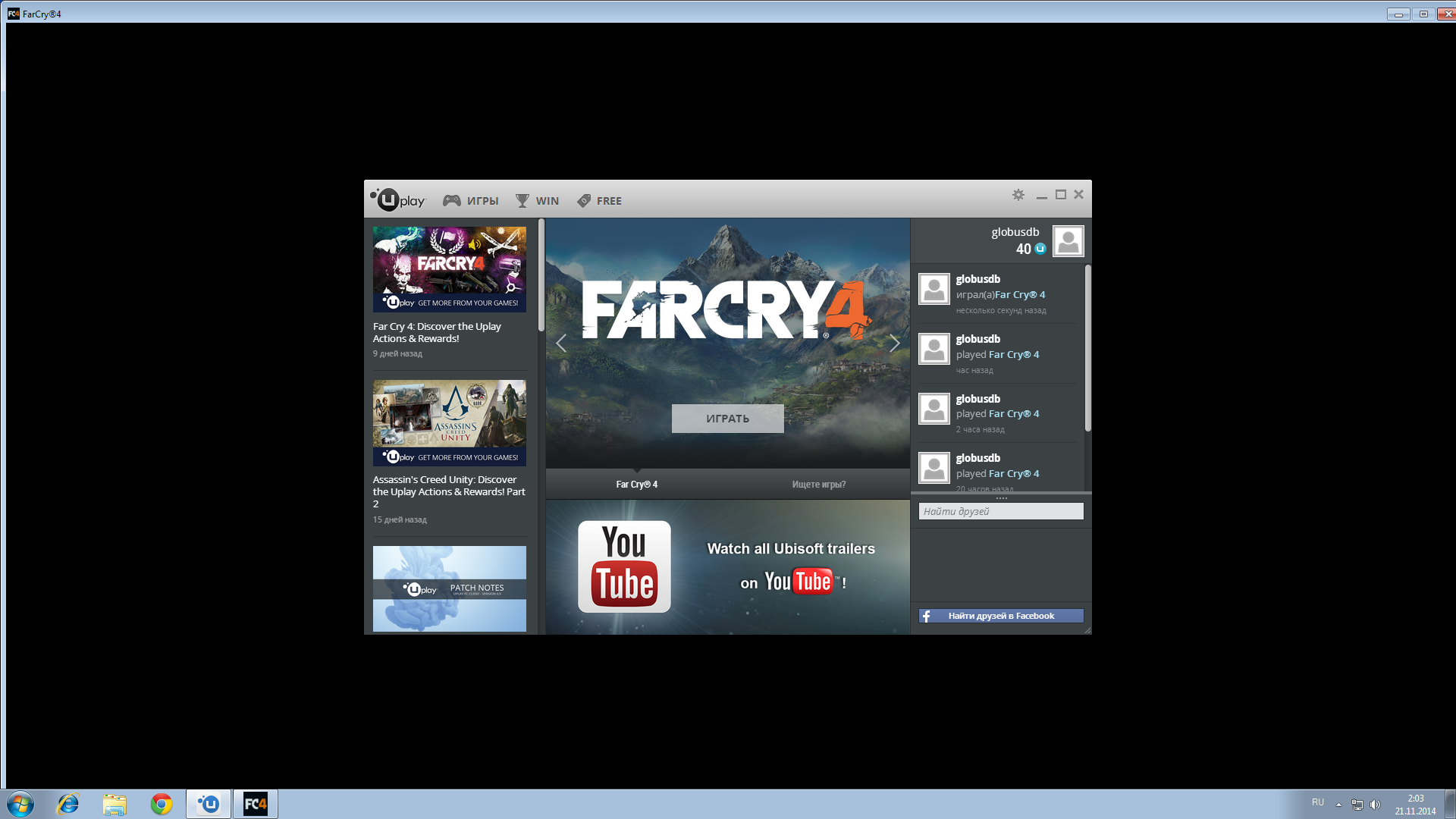The height and width of the screenshot is (819, 1456).
Task: Click globusdb profile avatar at top
Action: [x=1068, y=241]
